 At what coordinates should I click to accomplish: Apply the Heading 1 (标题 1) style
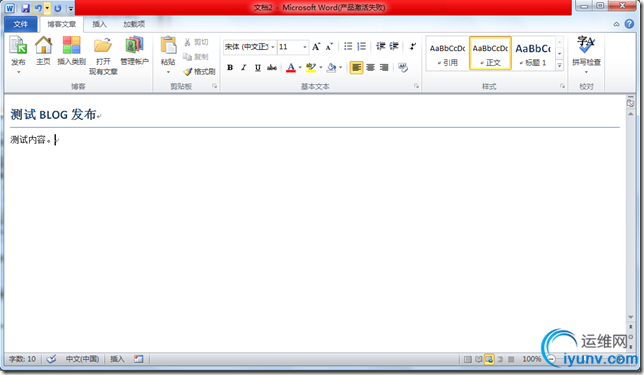533,54
